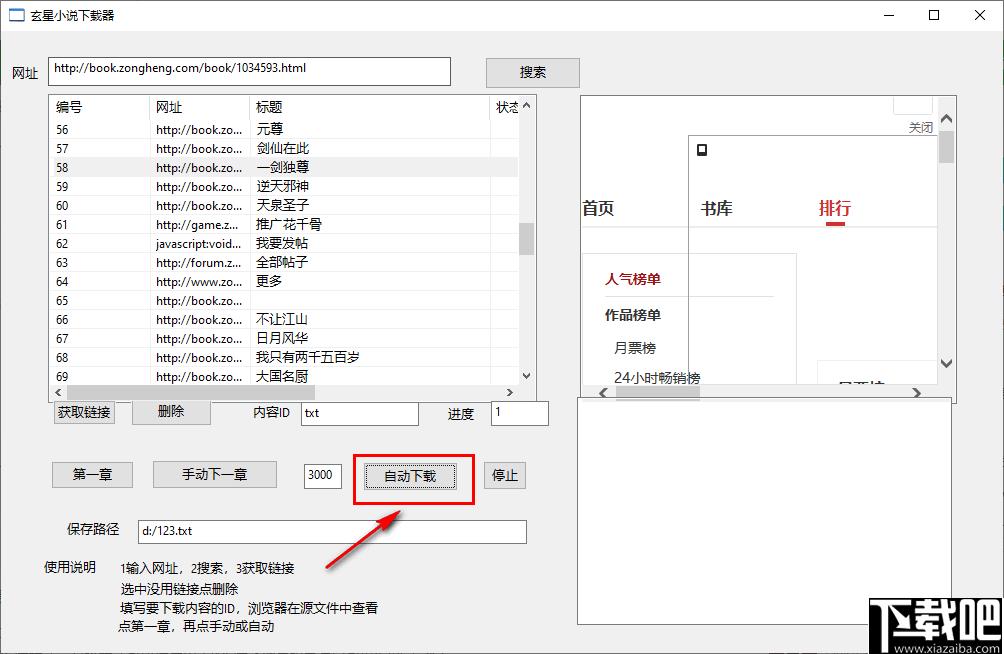Click the 停止 button
The width and height of the screenshot is (1004, 654).
[505, 476]
